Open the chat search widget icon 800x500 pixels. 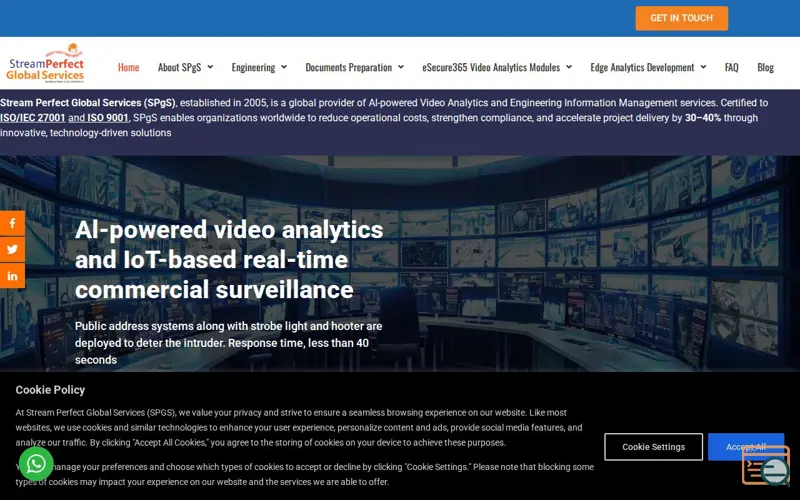point(766,465)
